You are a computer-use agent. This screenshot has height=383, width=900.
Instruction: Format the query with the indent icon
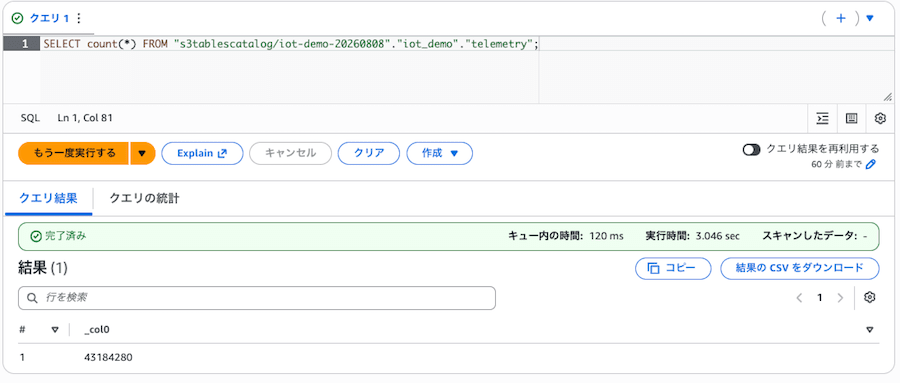823,118
